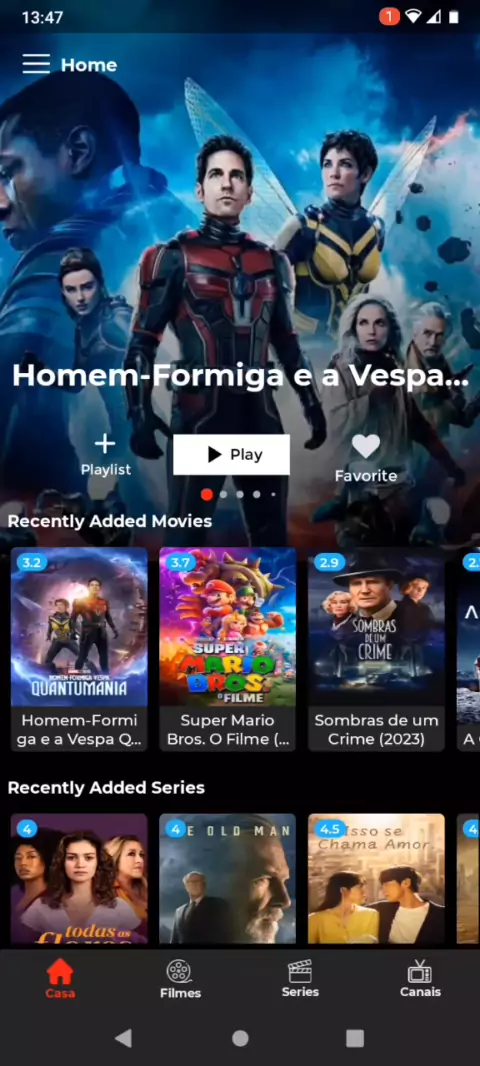Switch to the Filmes tab
Image resolution: width=480 pixels, height=1066 pixels.
click(x=180, y=978)
